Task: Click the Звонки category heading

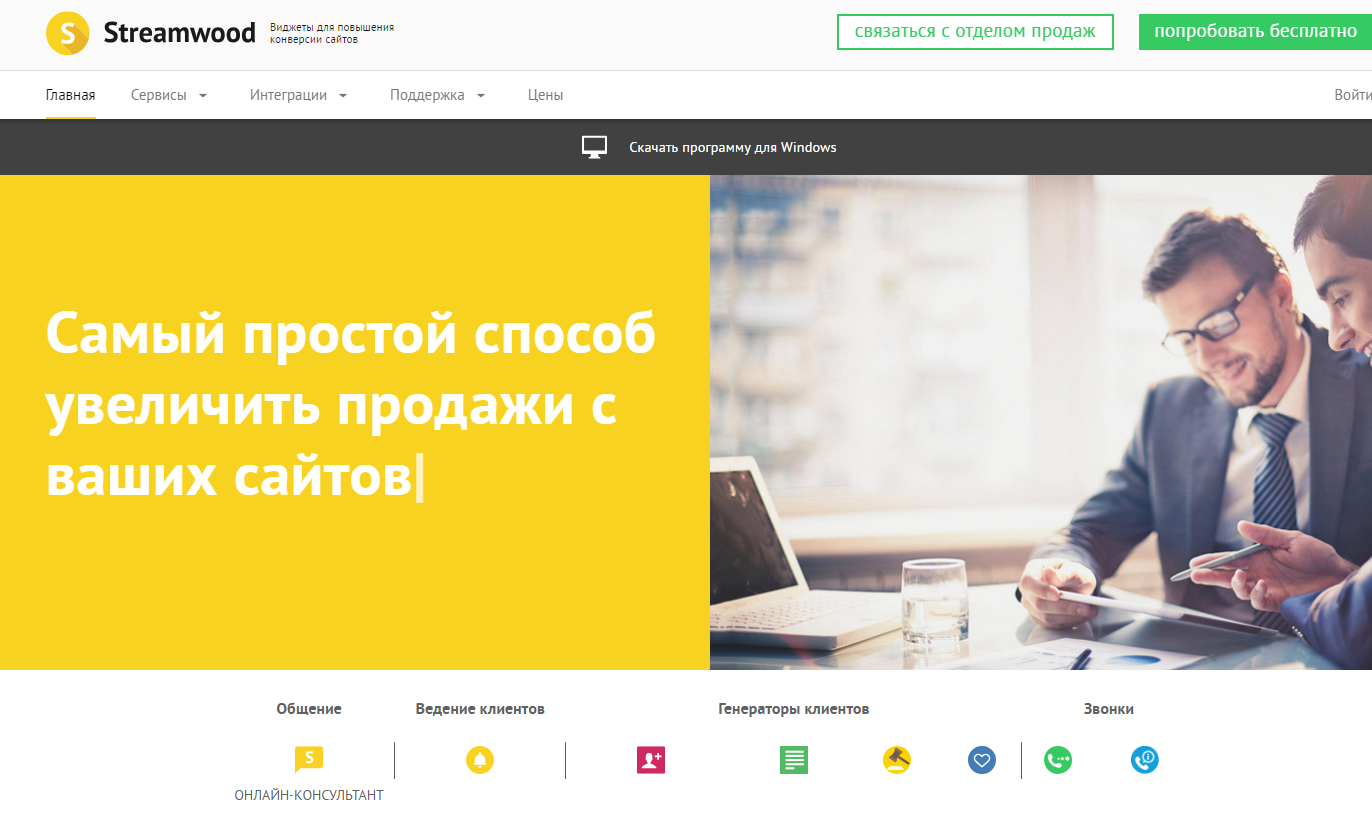Action: 1109,709
